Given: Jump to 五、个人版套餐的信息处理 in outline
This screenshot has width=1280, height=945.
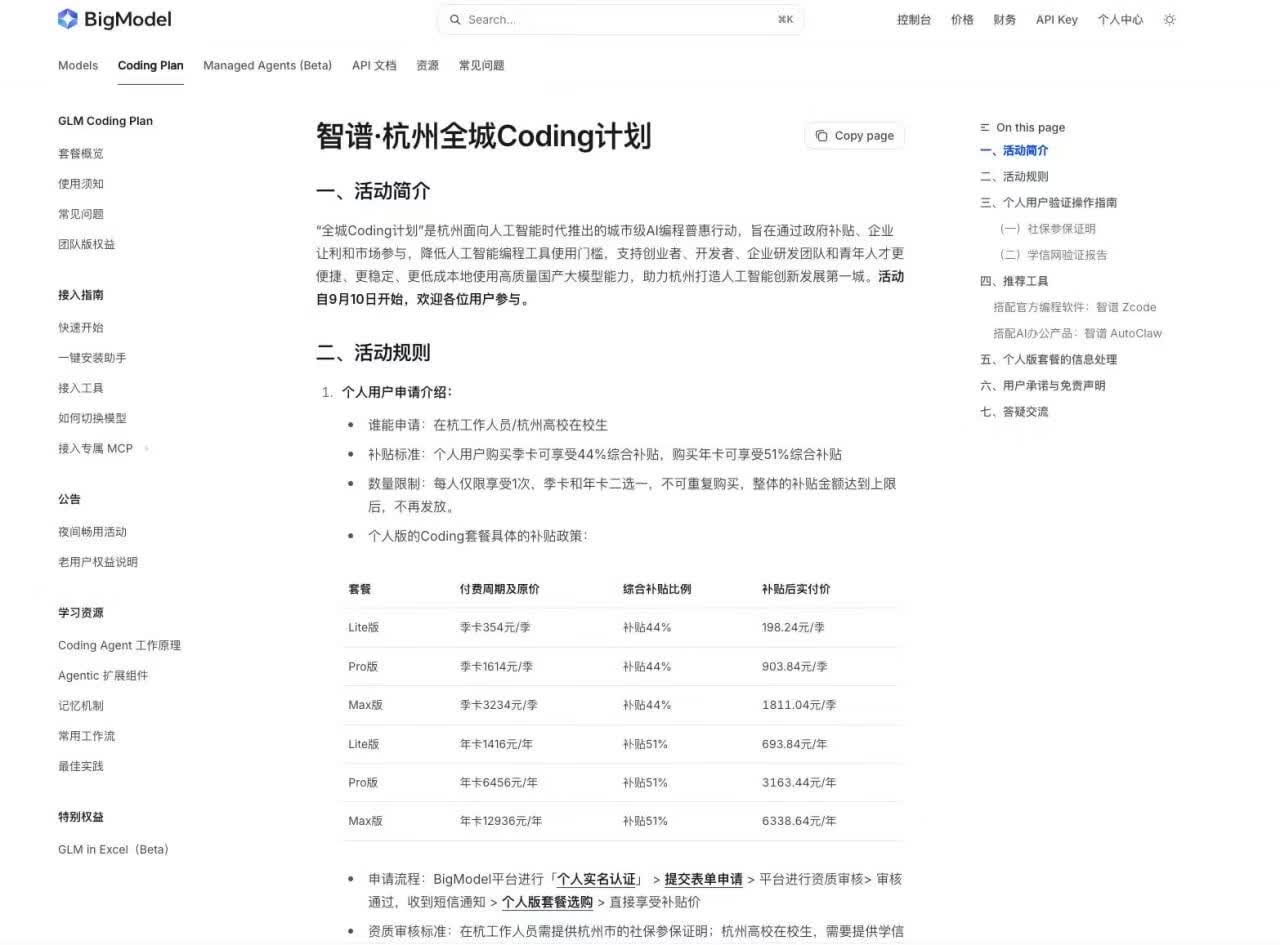Looking at the screenshot, I should 1049,359.
